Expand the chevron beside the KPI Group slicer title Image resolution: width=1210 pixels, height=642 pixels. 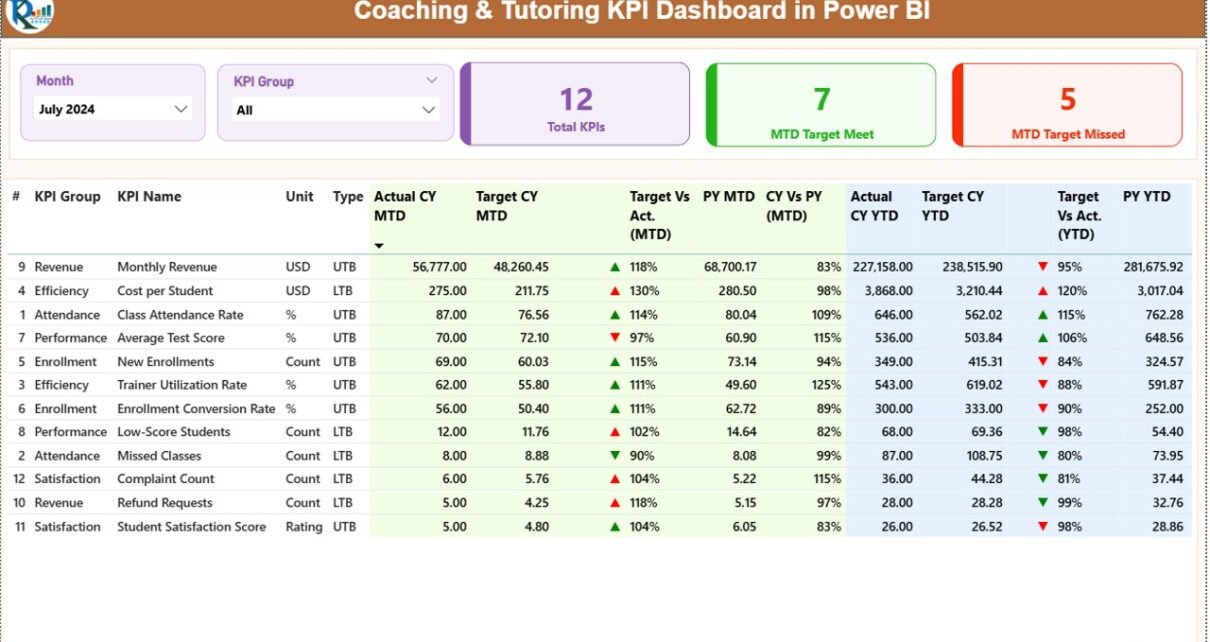coord(432,81)
